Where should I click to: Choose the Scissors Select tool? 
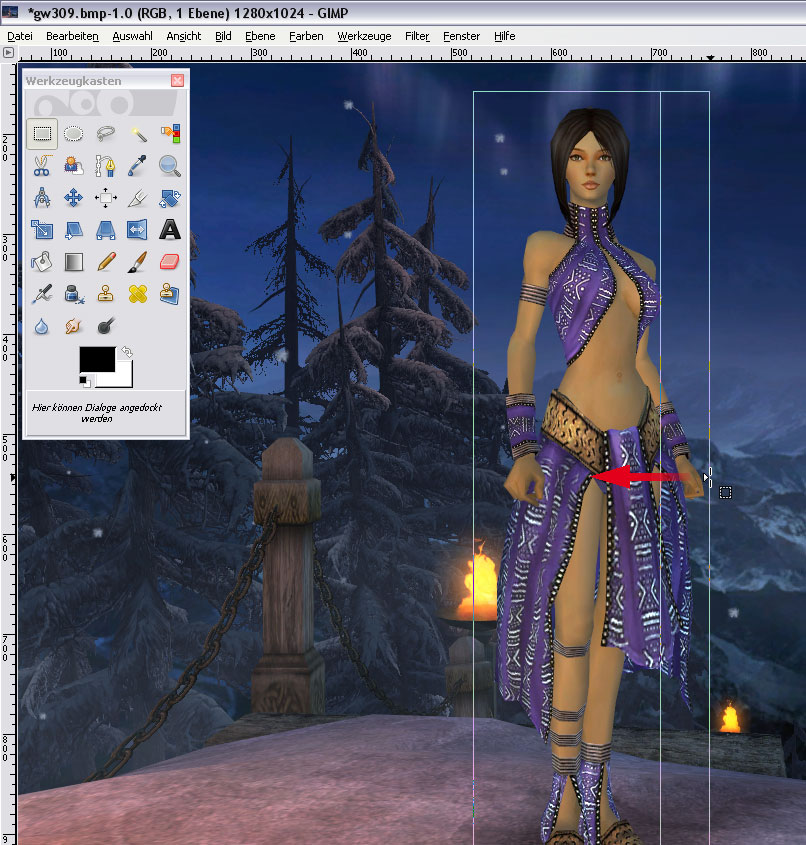tap(41, 165)
